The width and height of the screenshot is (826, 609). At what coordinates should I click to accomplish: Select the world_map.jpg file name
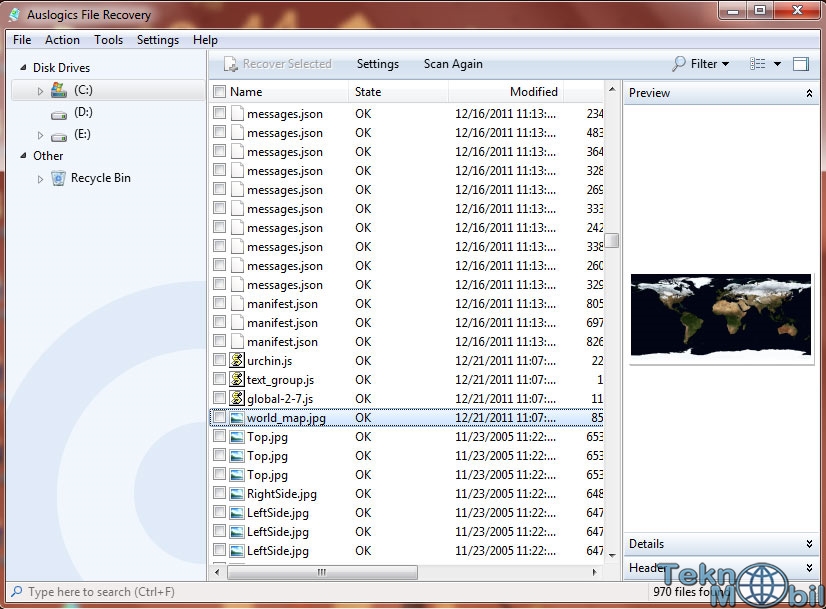pyautogui.click(x=286, y=418)
